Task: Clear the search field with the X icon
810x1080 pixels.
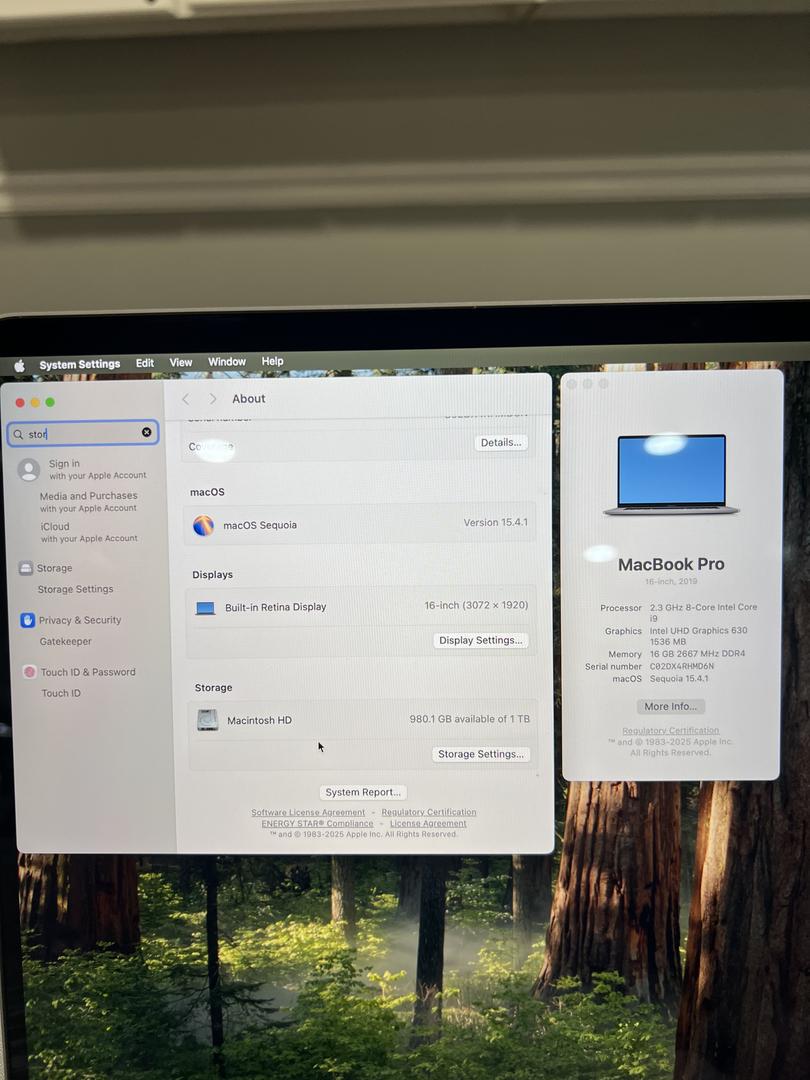Action: (x=147, y=432)
